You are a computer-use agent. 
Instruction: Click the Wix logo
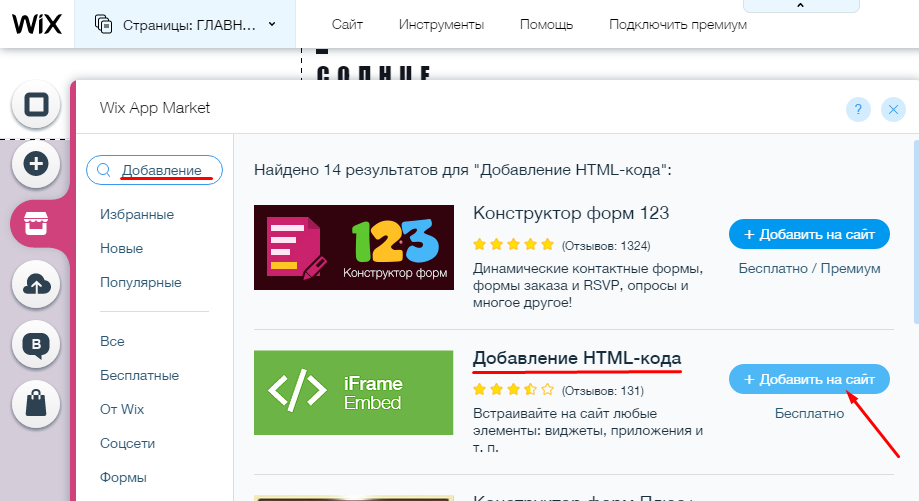[x=37, y=24]
